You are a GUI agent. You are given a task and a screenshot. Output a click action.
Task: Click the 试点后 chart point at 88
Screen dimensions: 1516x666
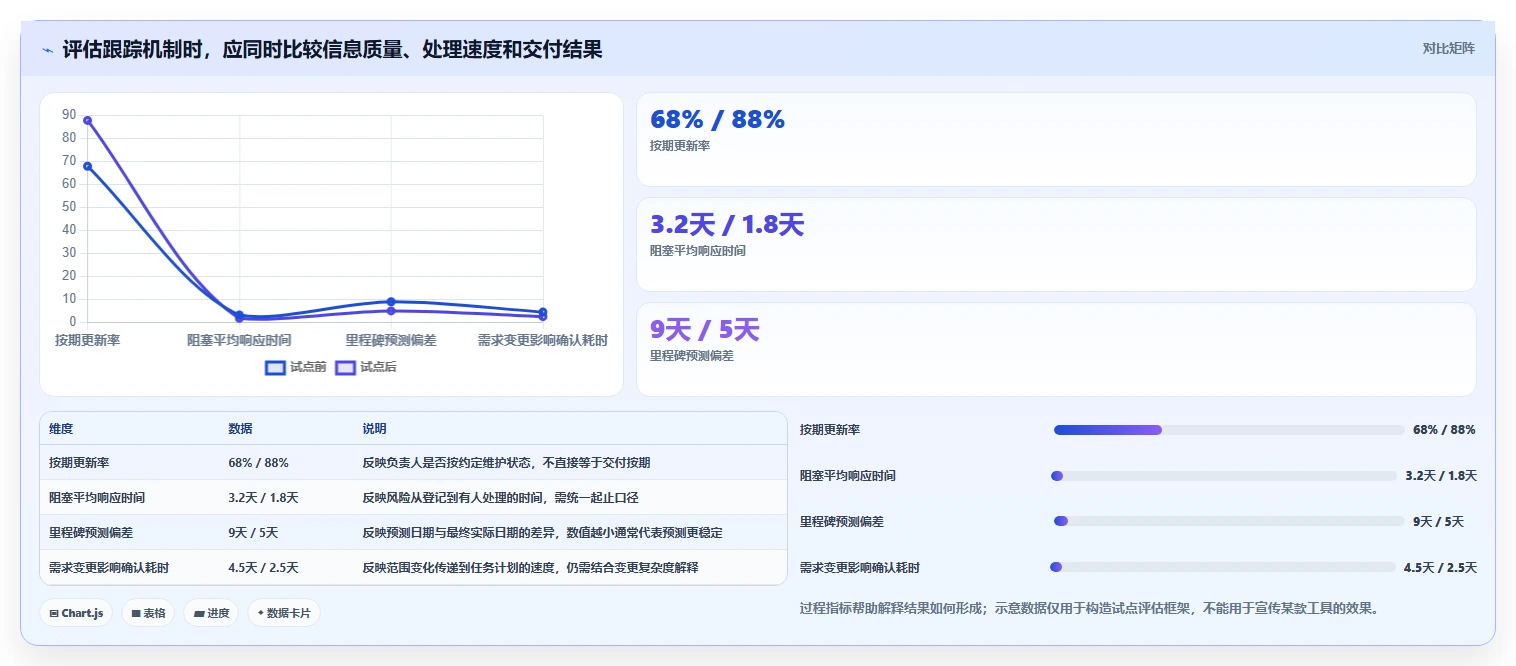[x=88, y=120]
